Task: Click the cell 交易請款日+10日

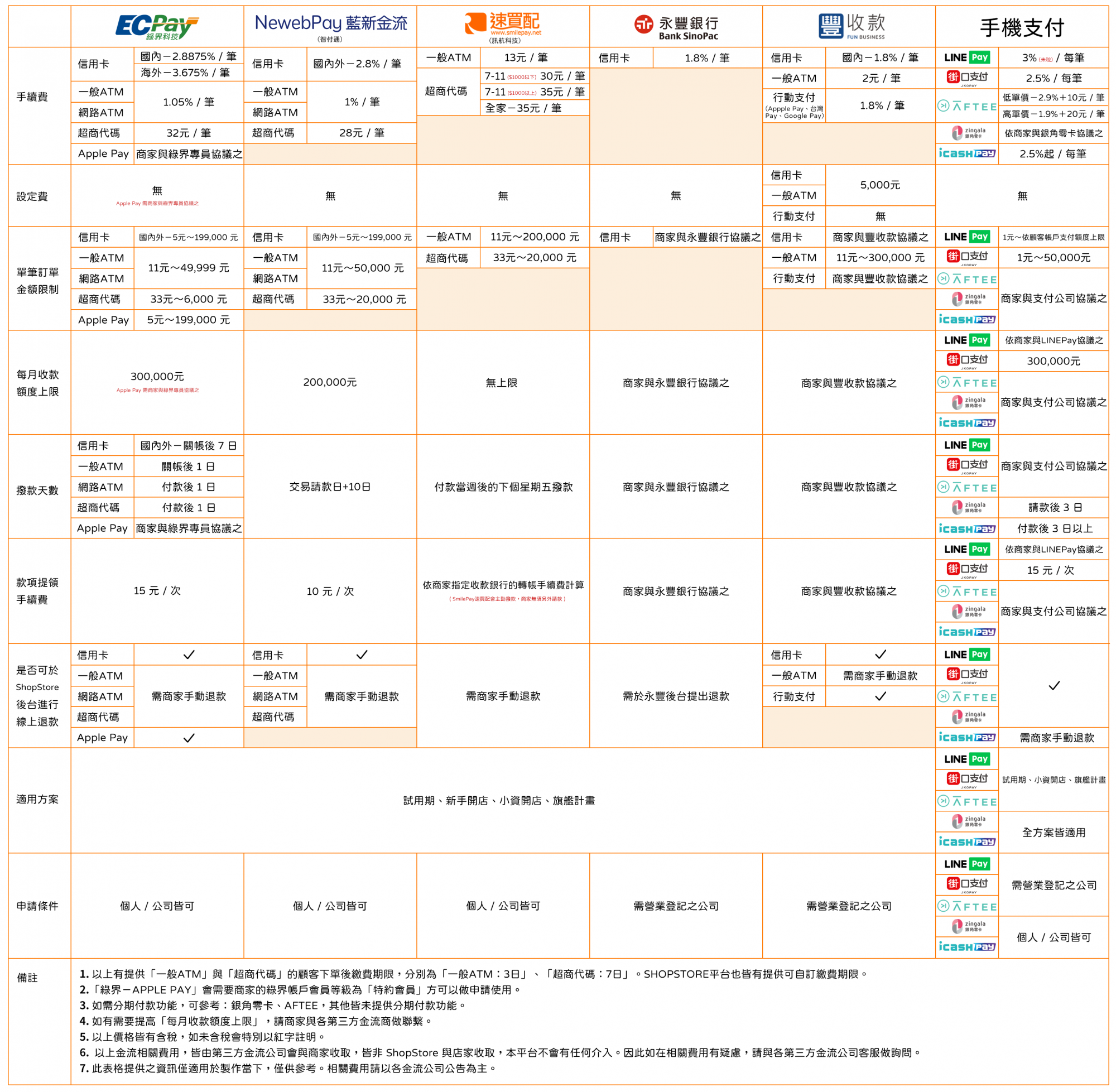Action: pos(330,487)
